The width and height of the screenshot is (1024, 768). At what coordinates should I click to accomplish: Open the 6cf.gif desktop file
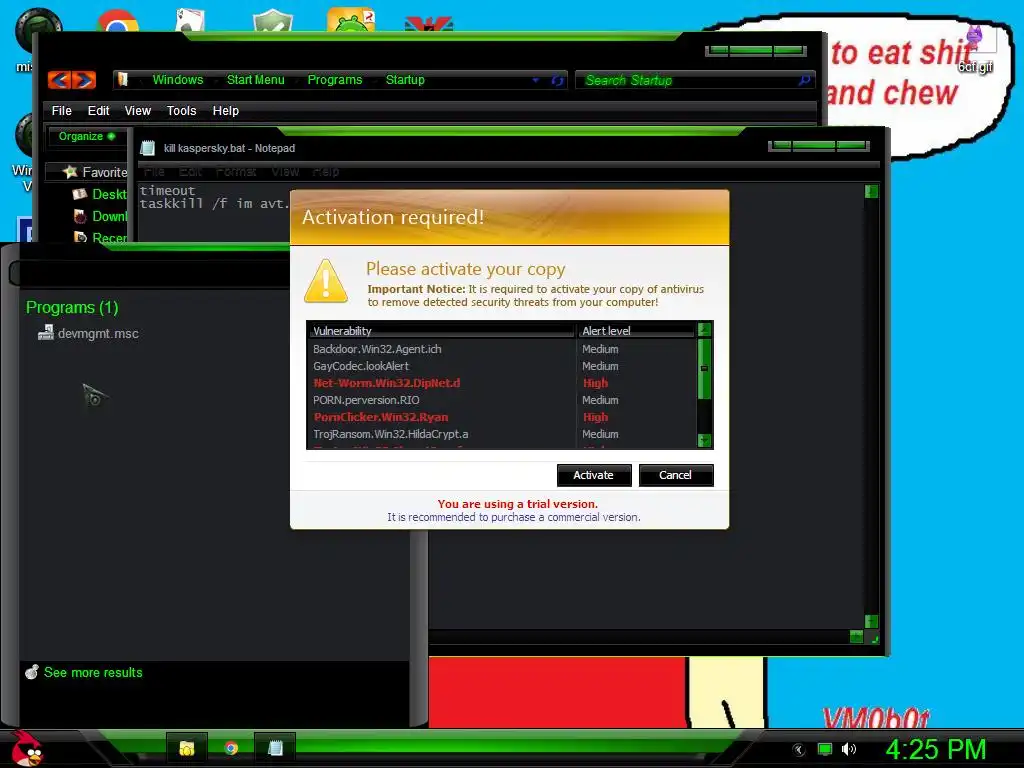pos(976,49)
